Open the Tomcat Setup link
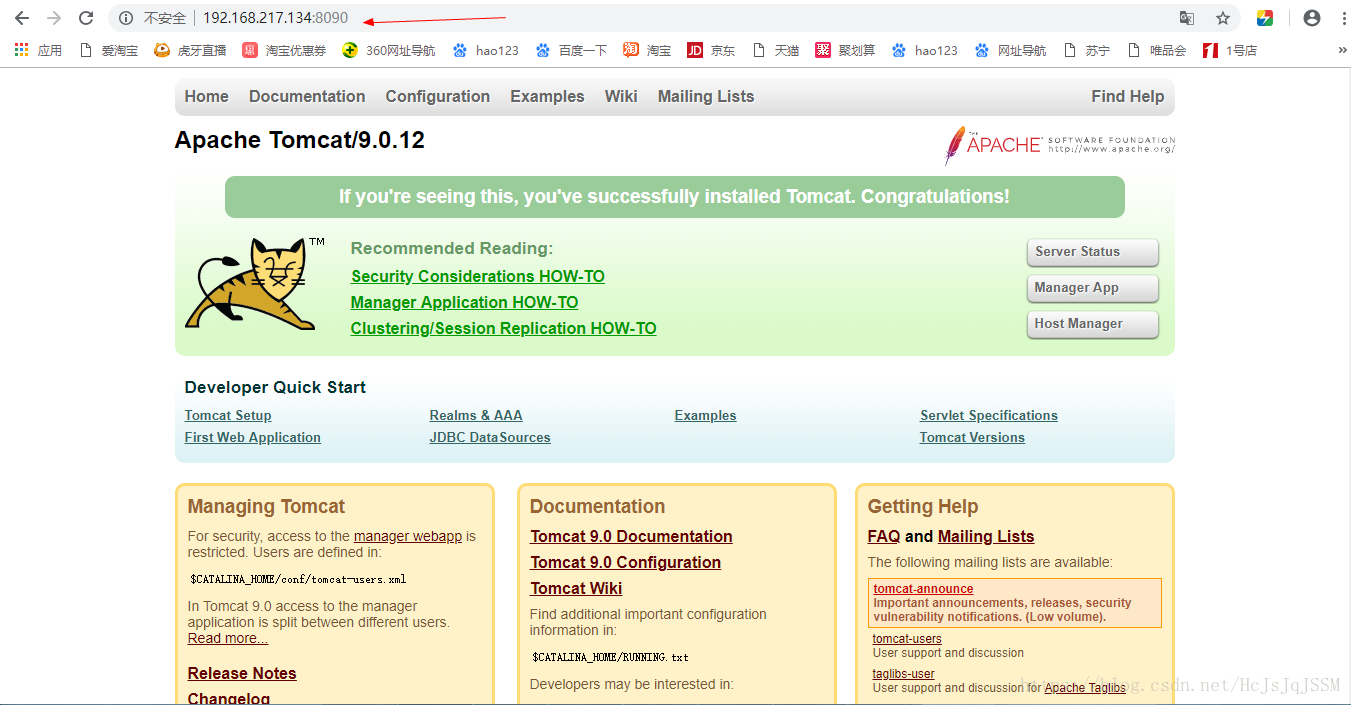This screenshot has height=705, width=1351. 228,415
